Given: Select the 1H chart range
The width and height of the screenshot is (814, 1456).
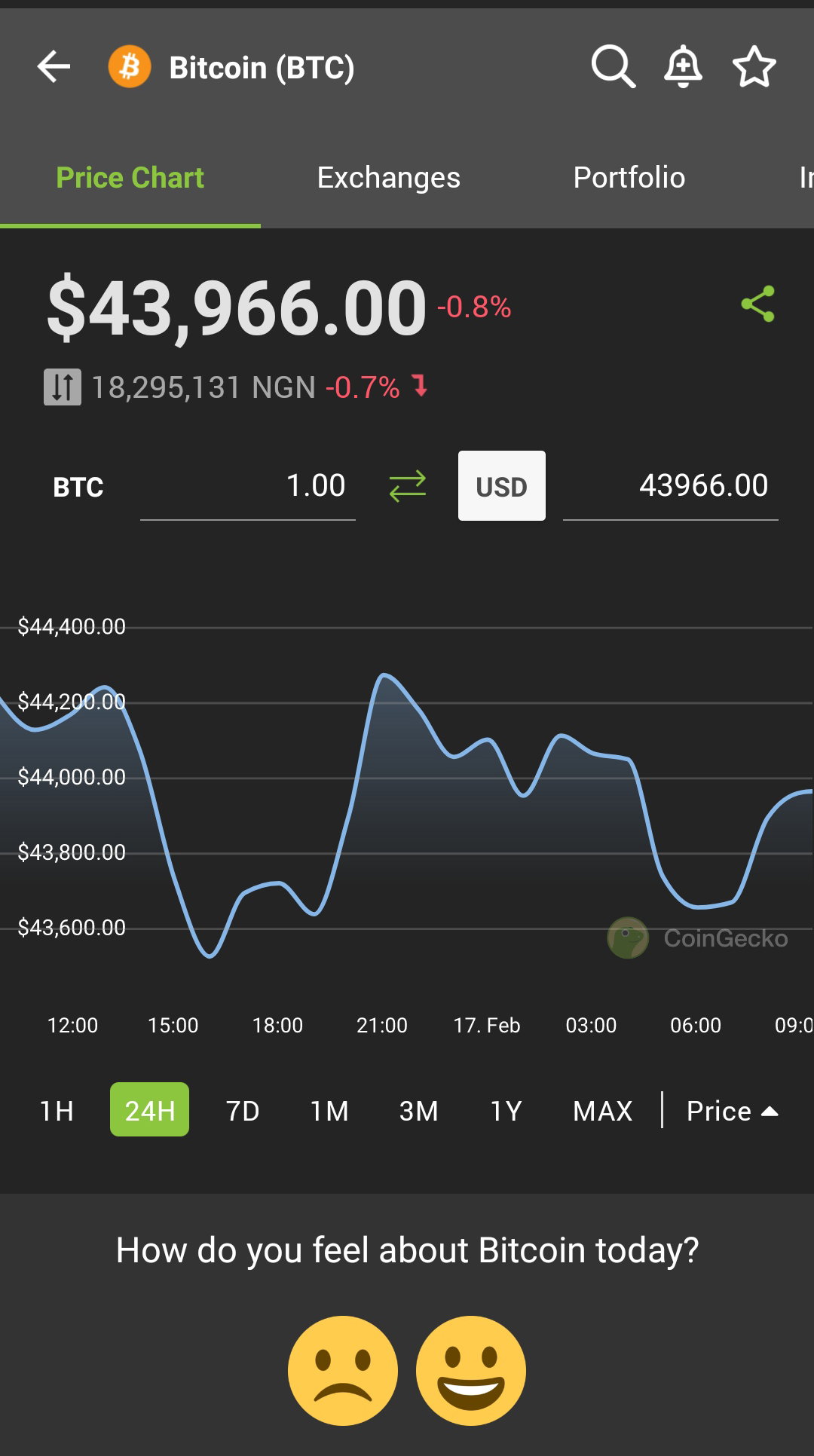Looking at the screenshot, I should click(57, 1111).
